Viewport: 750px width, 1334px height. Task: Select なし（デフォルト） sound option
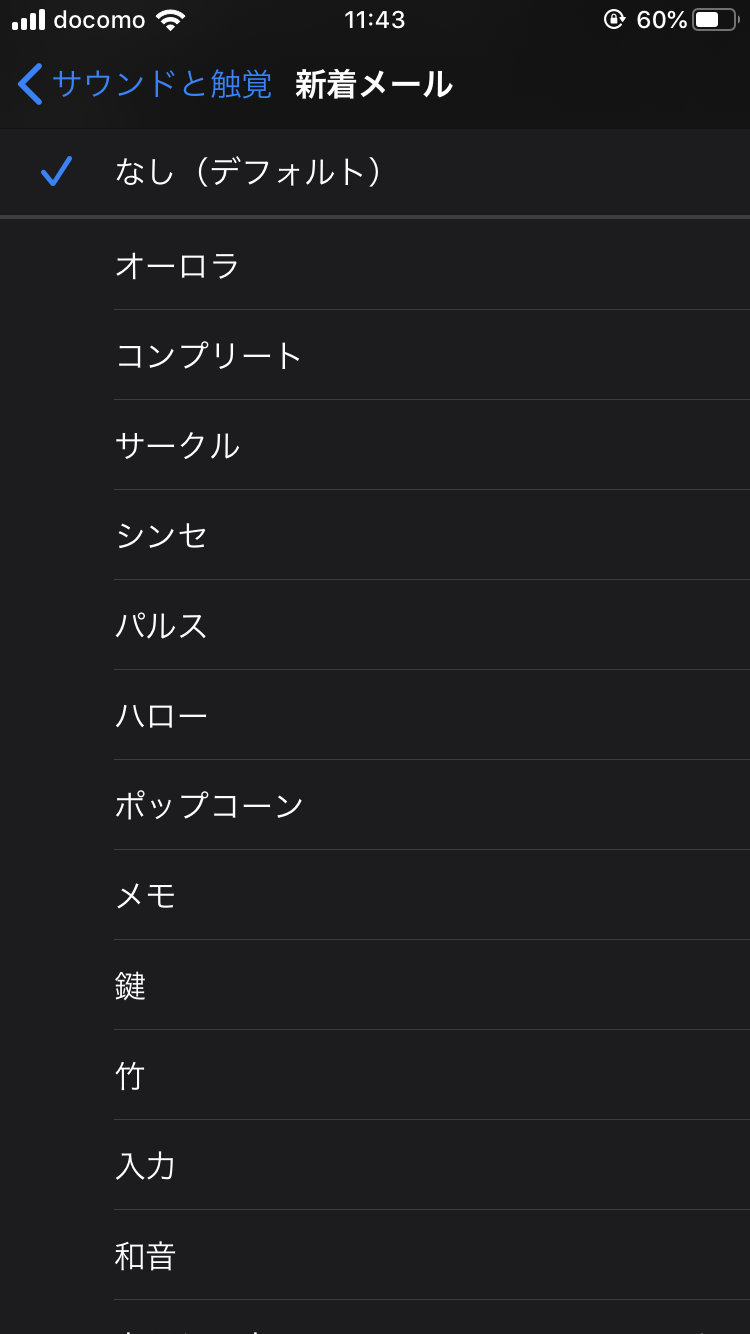tap(250, 172)
